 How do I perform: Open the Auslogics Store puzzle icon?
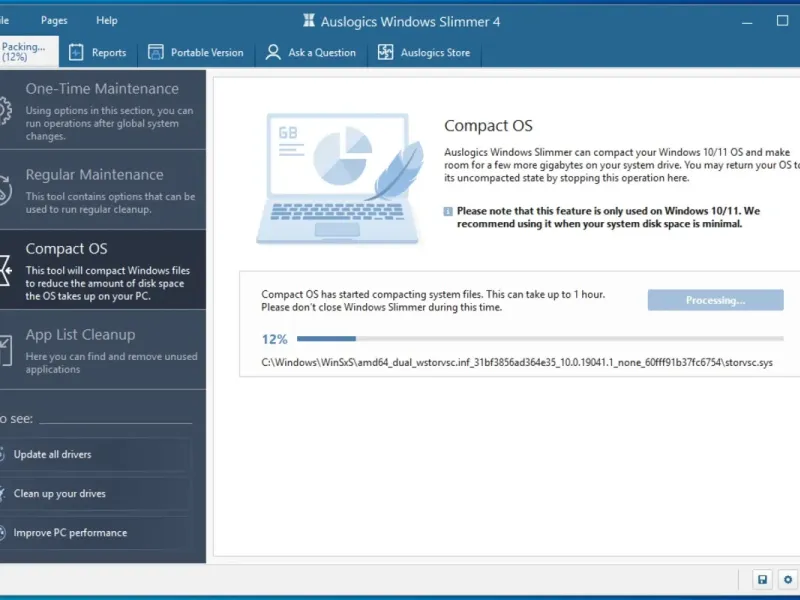[386, 53]
